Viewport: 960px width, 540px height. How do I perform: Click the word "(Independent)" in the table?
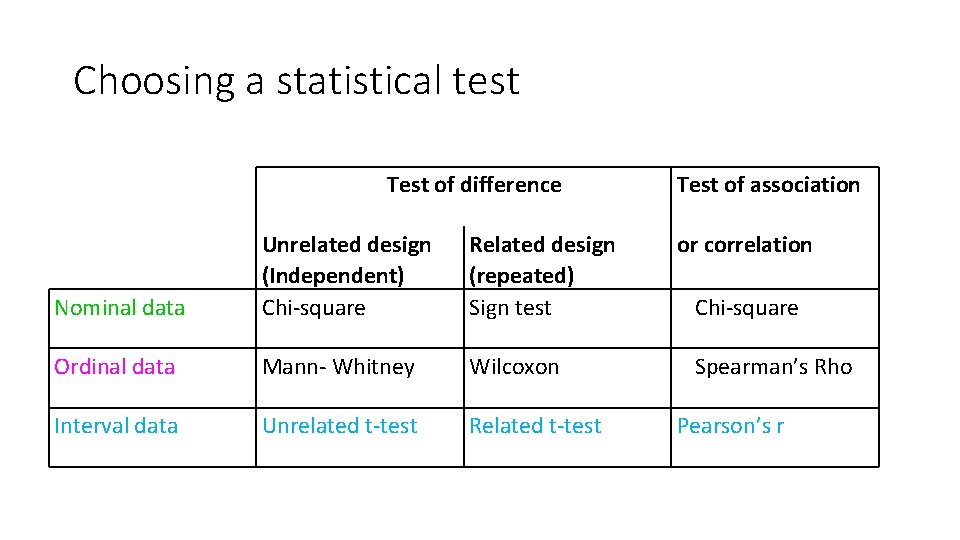[333, 276]
